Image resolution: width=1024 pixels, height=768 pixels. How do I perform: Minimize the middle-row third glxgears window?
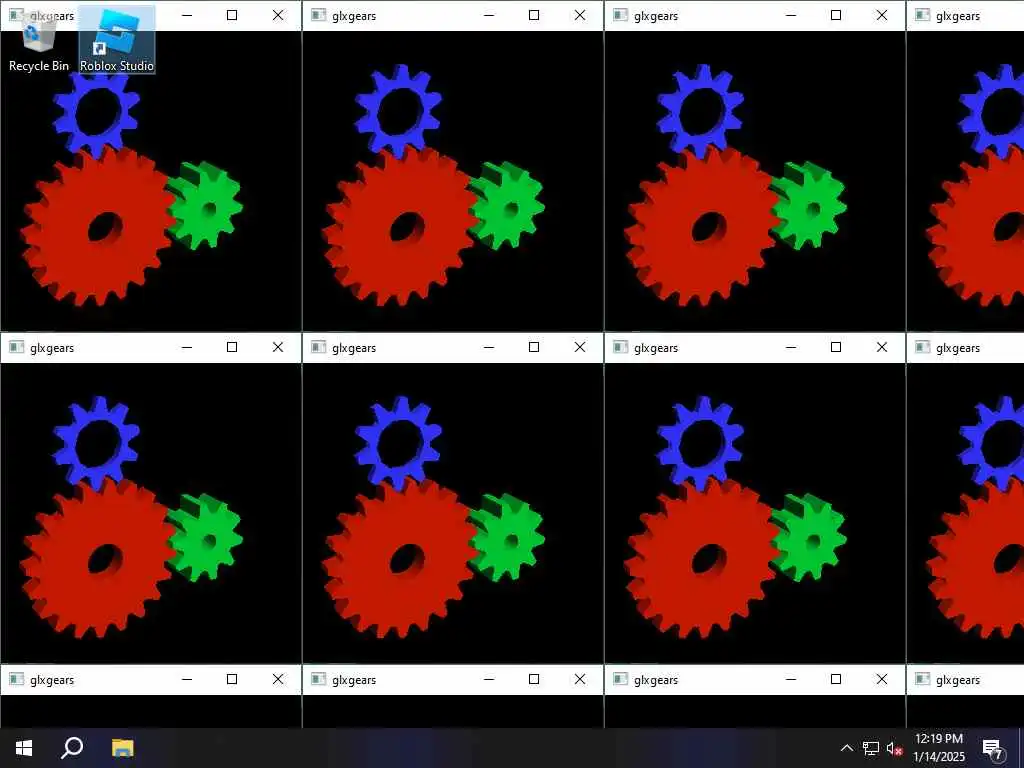tap(791, 347)
